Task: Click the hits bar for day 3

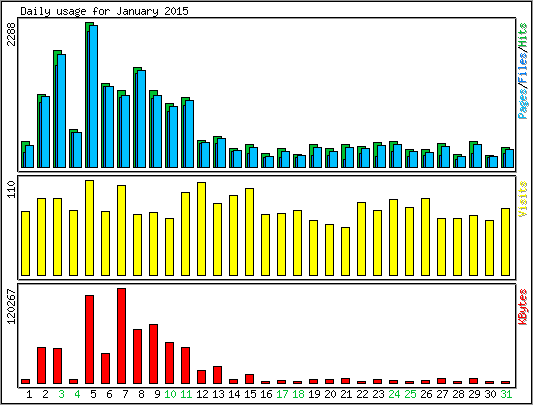Action: point(57,109)
